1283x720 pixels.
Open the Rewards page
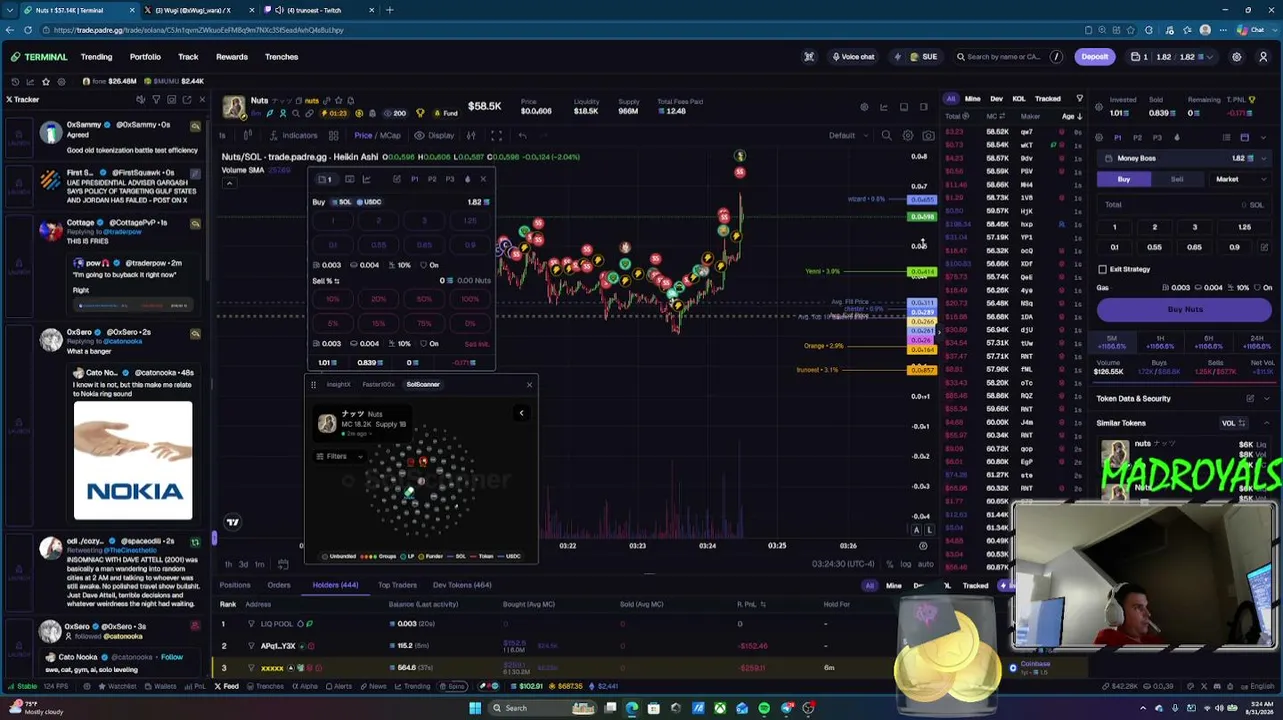[232, 57]
